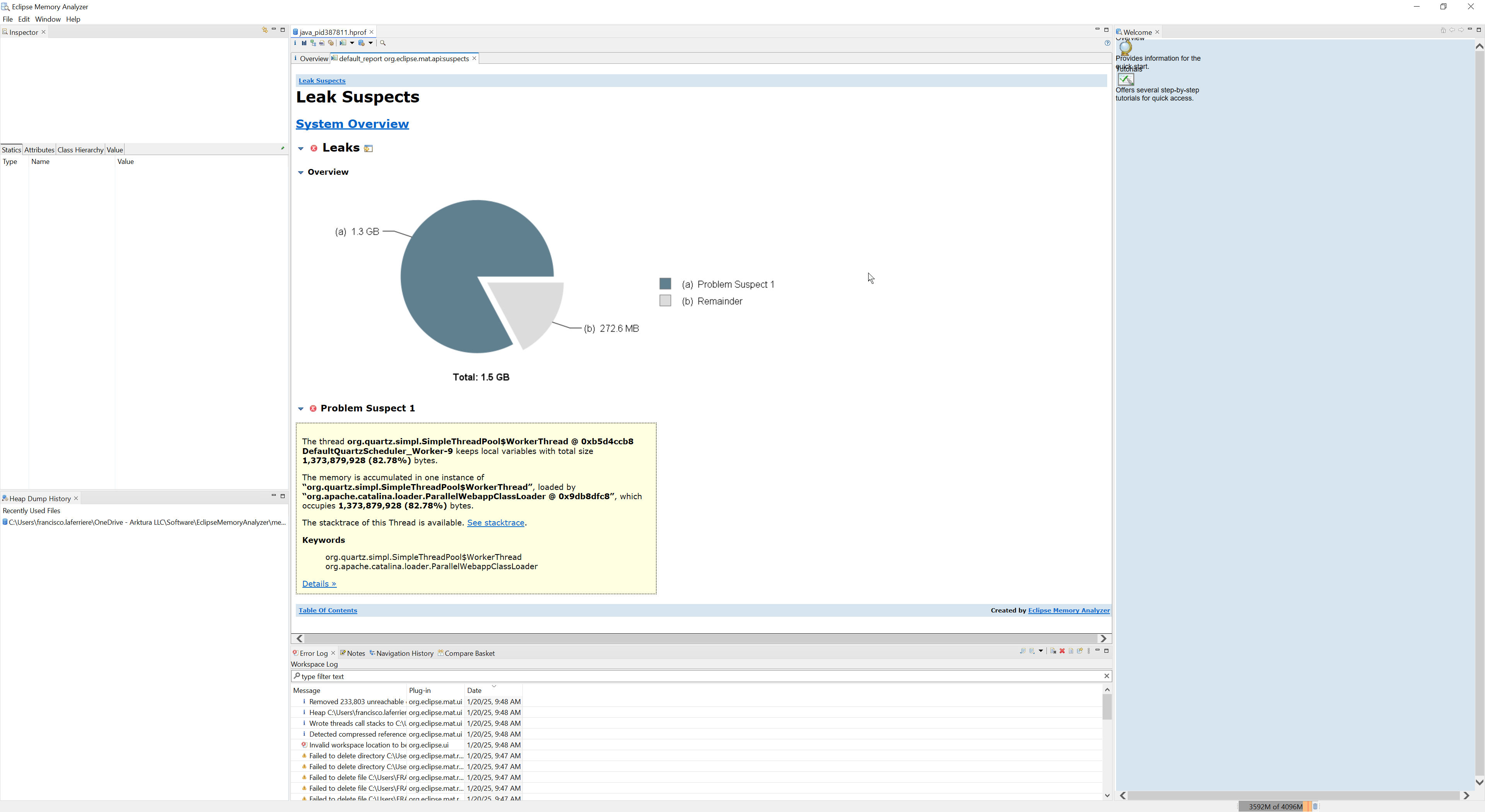This screenshot has height=812, width=1485.
Task: Open the Histogram view from toolbar
Action: (x=304, y=43)
